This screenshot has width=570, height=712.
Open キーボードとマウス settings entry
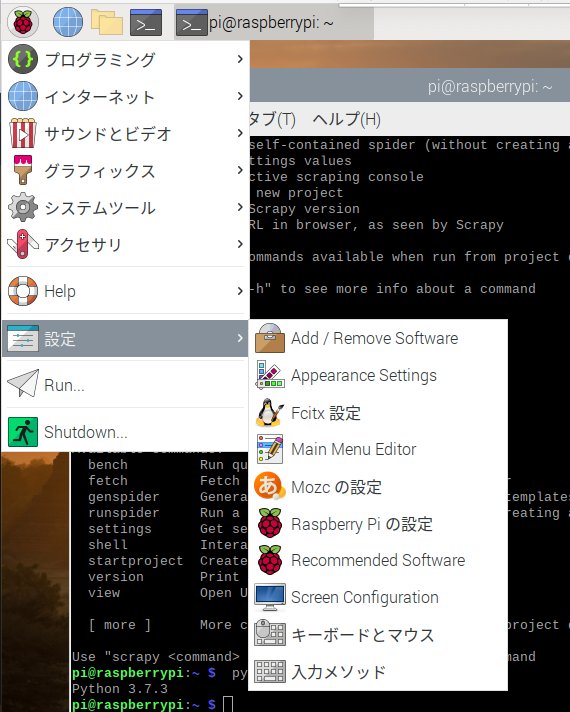[378, 634]
